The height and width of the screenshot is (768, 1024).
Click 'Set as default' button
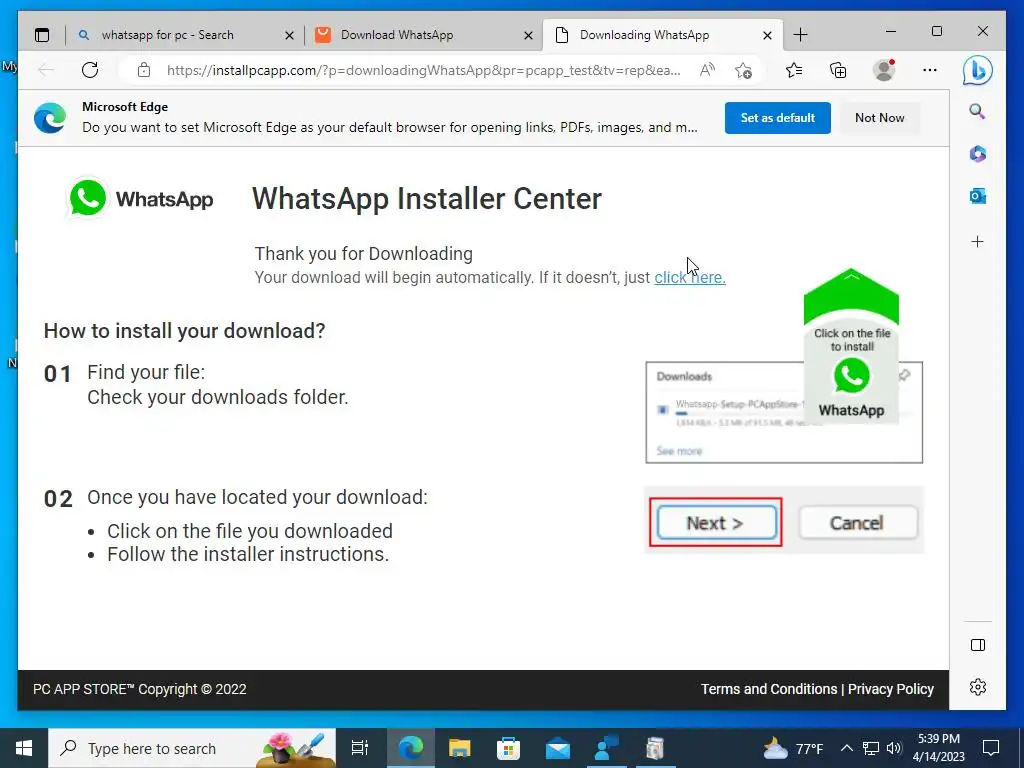click(777, 118)
